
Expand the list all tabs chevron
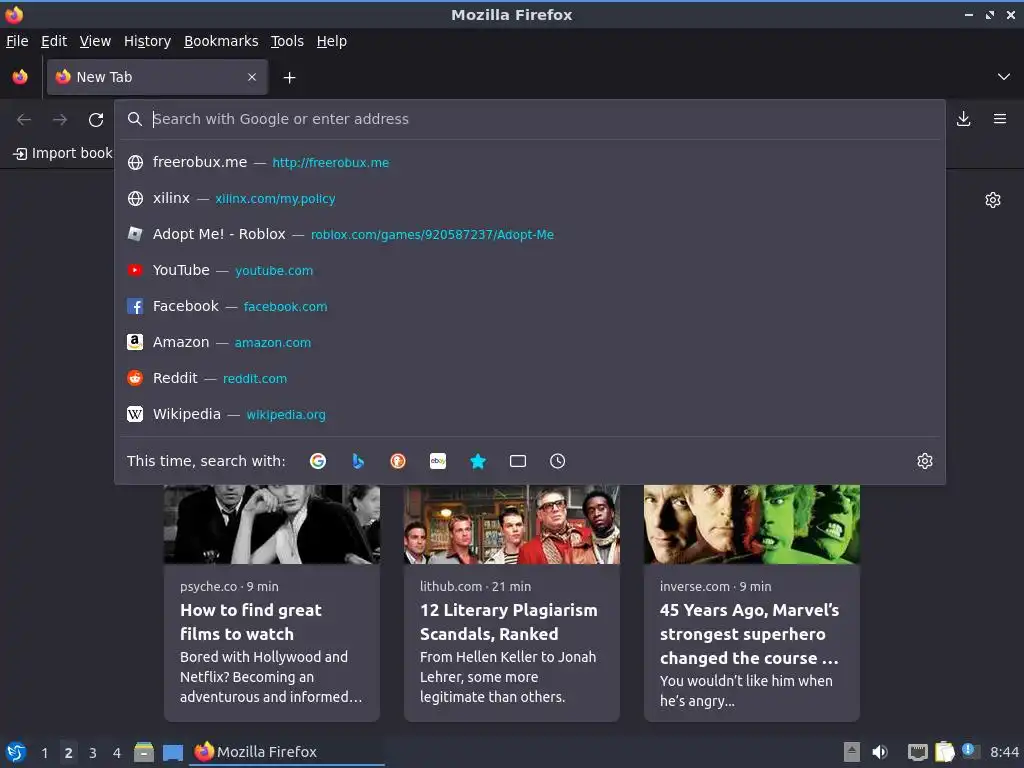[x=1004, y=77]
